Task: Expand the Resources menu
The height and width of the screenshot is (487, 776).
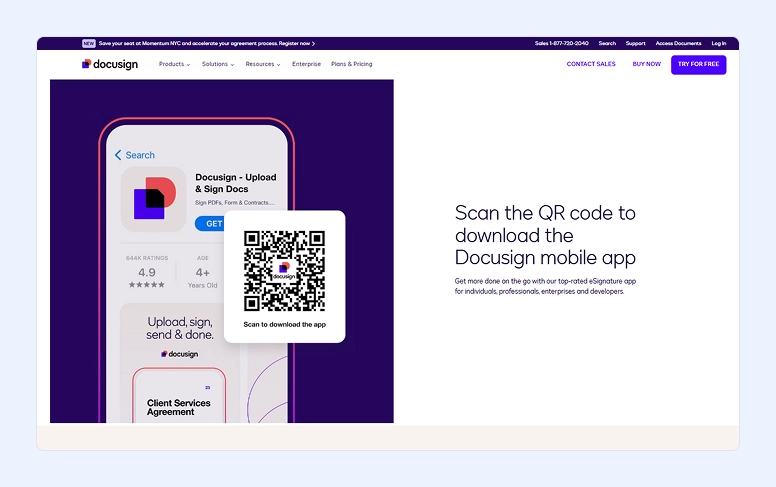Action: [x=263, y=64]
